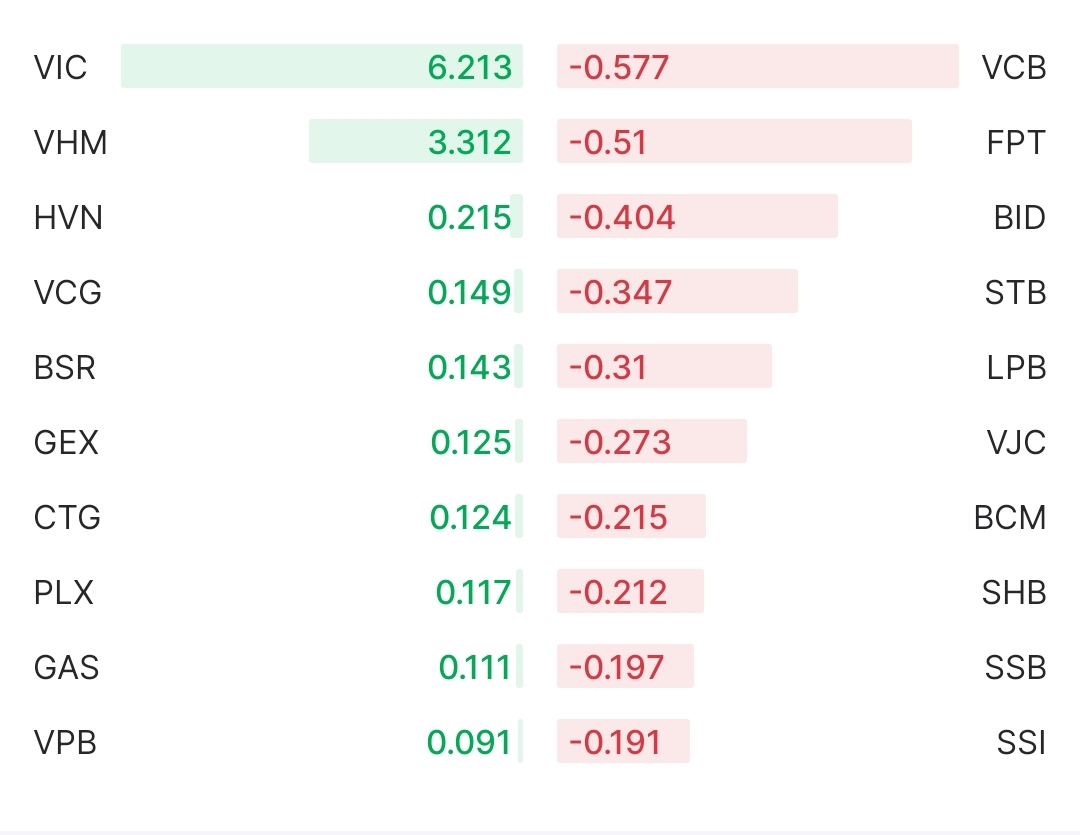Viewport: 1080px width, 835px height.
Task: Open the FPT ticker
Action: [x=1015, y=143]
